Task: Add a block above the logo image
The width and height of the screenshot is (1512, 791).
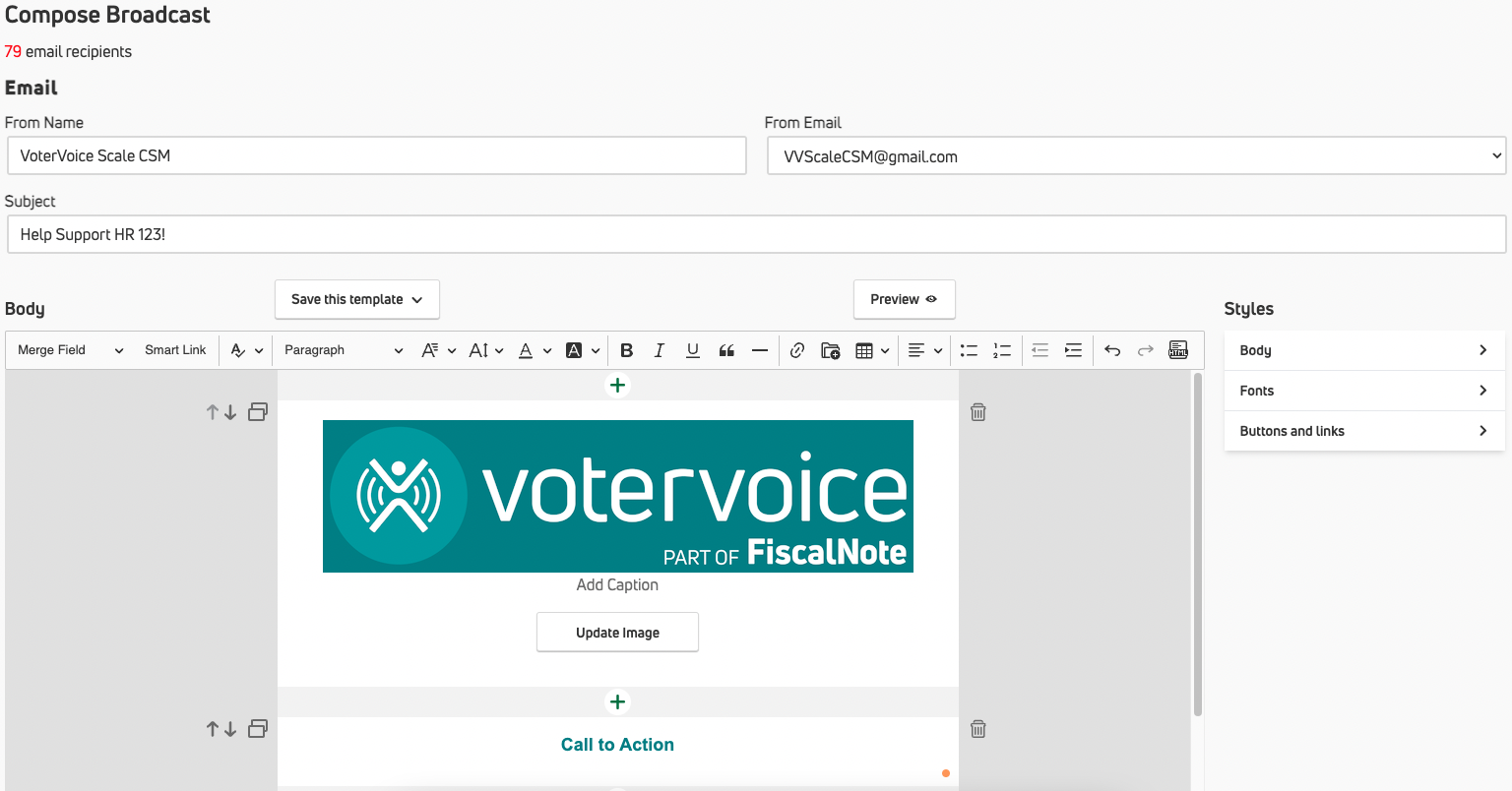Action: 617,386
